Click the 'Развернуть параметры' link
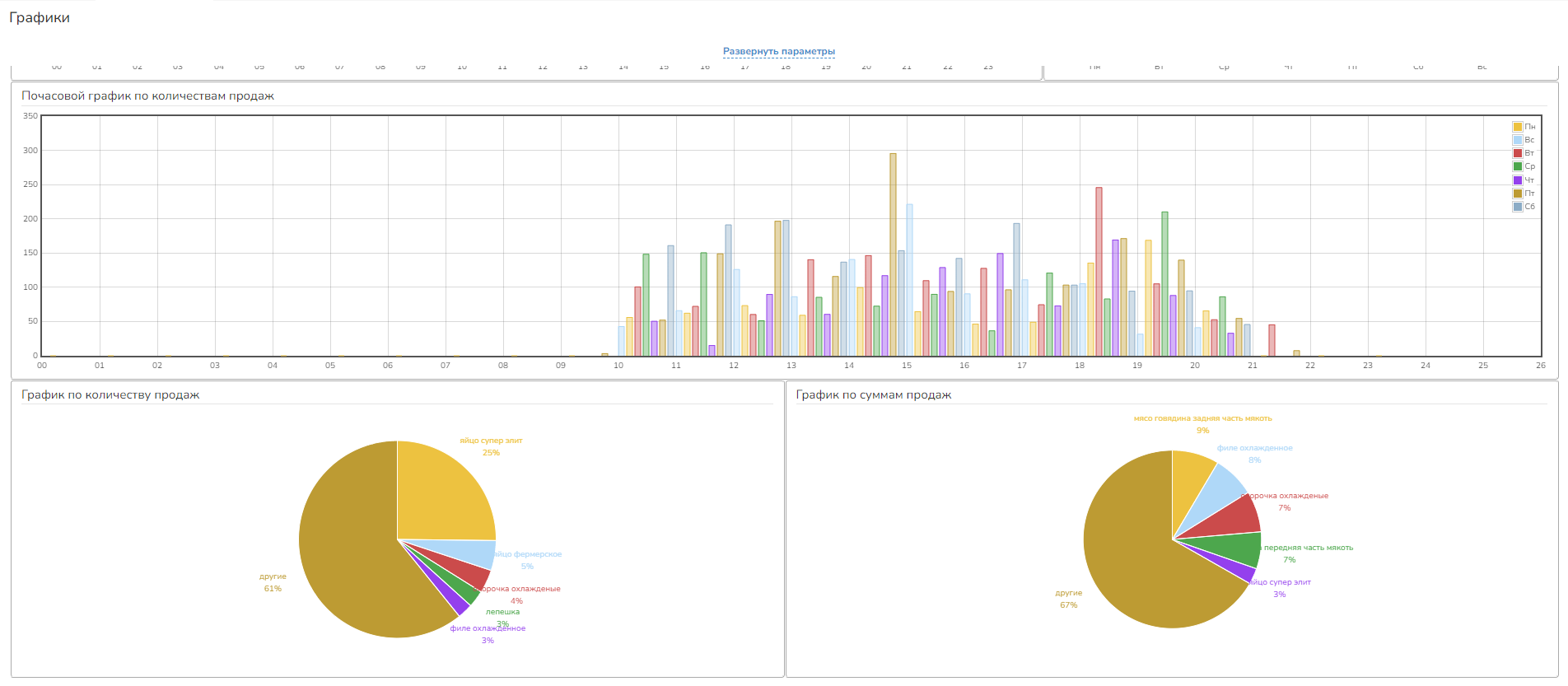Viewport: 1568px width, 686px height. tap(778, 51)
